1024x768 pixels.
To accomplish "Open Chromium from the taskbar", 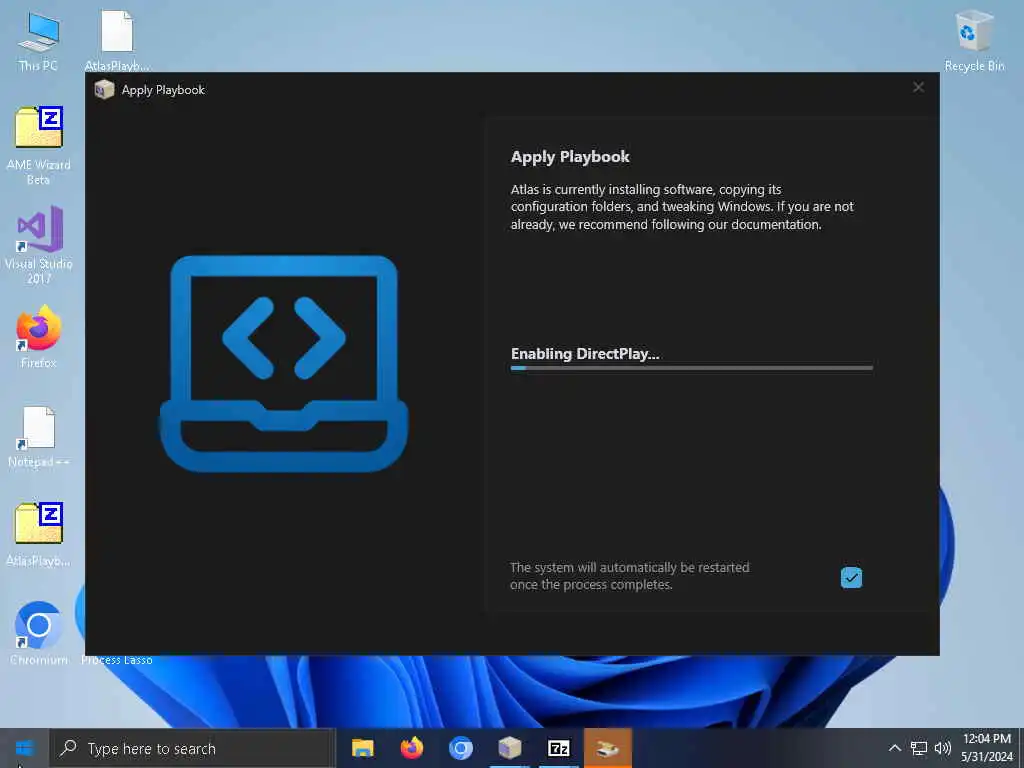I will (x=460, y=748).
